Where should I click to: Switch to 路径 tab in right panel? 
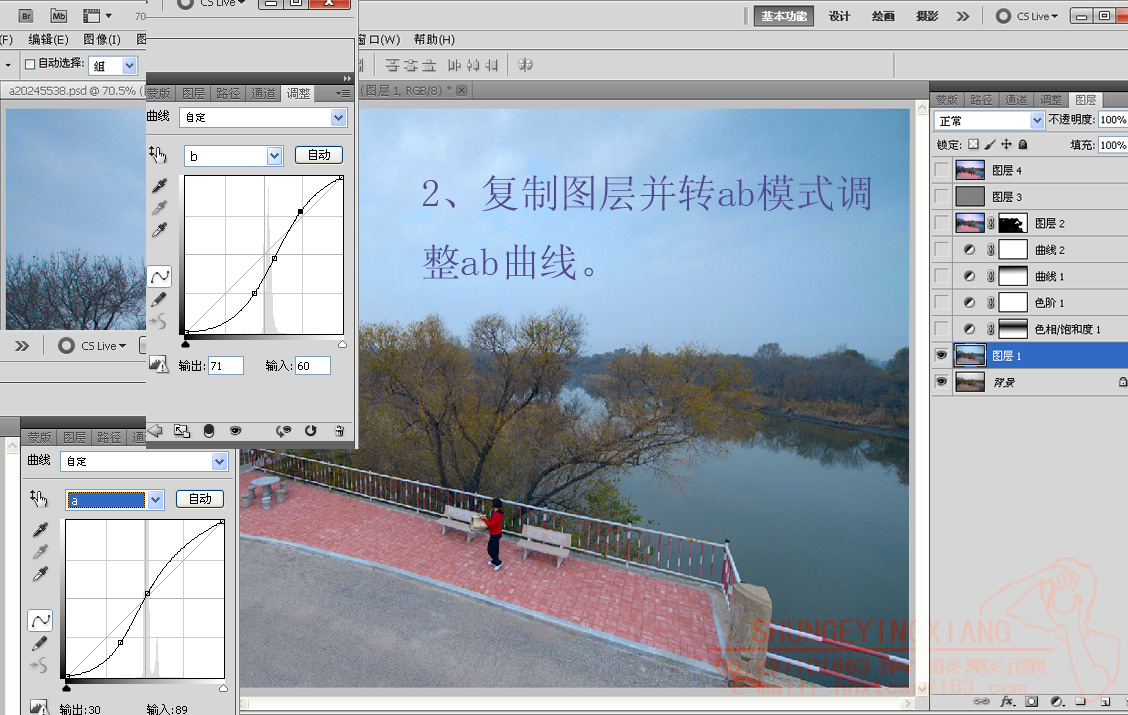(x=981, y=100)
